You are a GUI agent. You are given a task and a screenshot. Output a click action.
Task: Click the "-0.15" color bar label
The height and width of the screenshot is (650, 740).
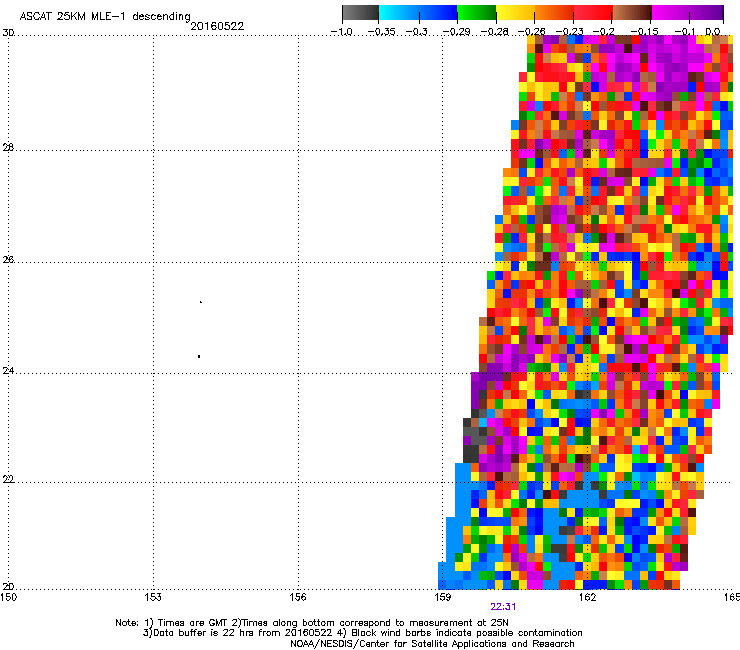644,32
